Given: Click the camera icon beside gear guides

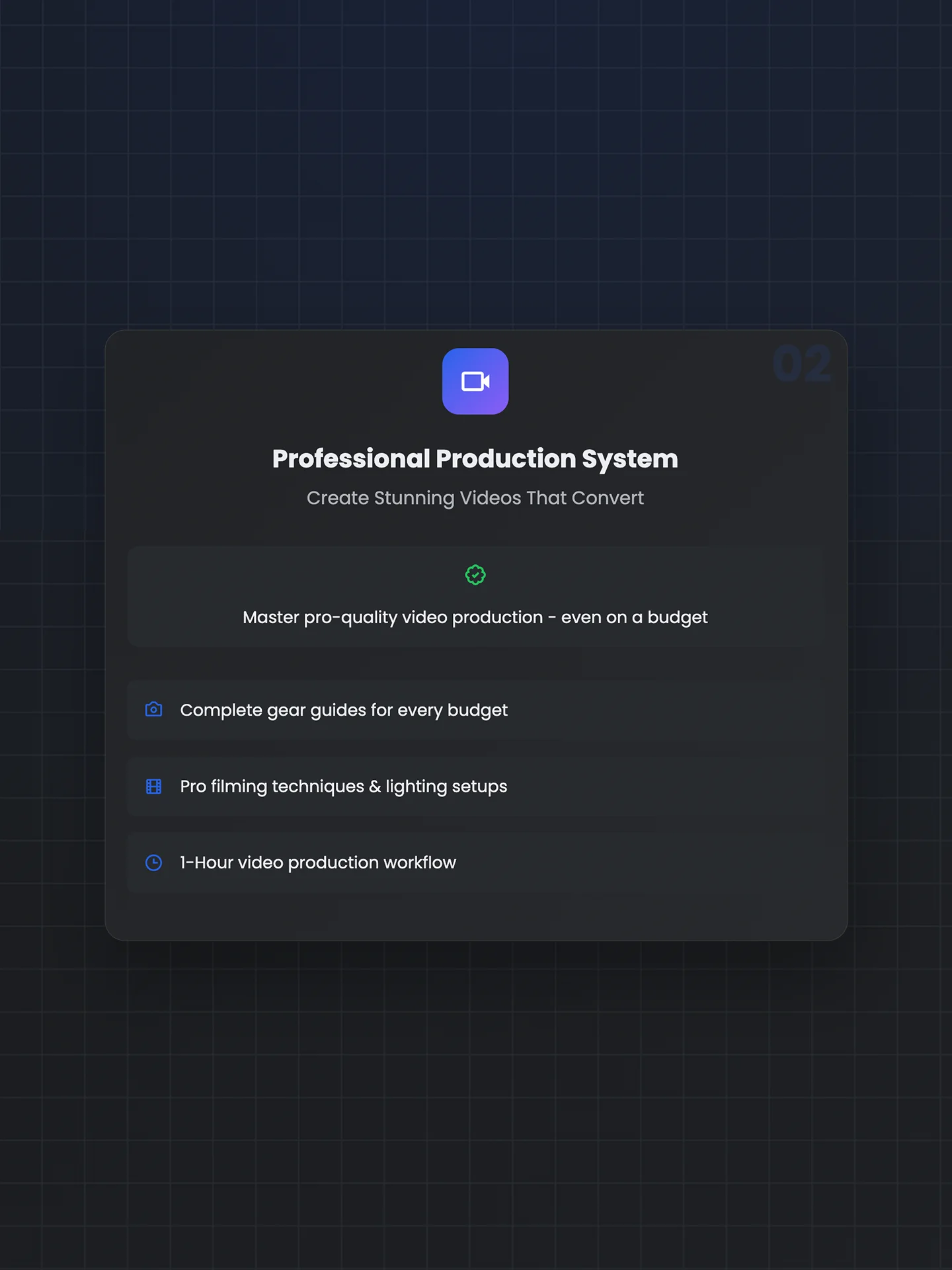Looking at the screenshot, I should pos(153,709).
